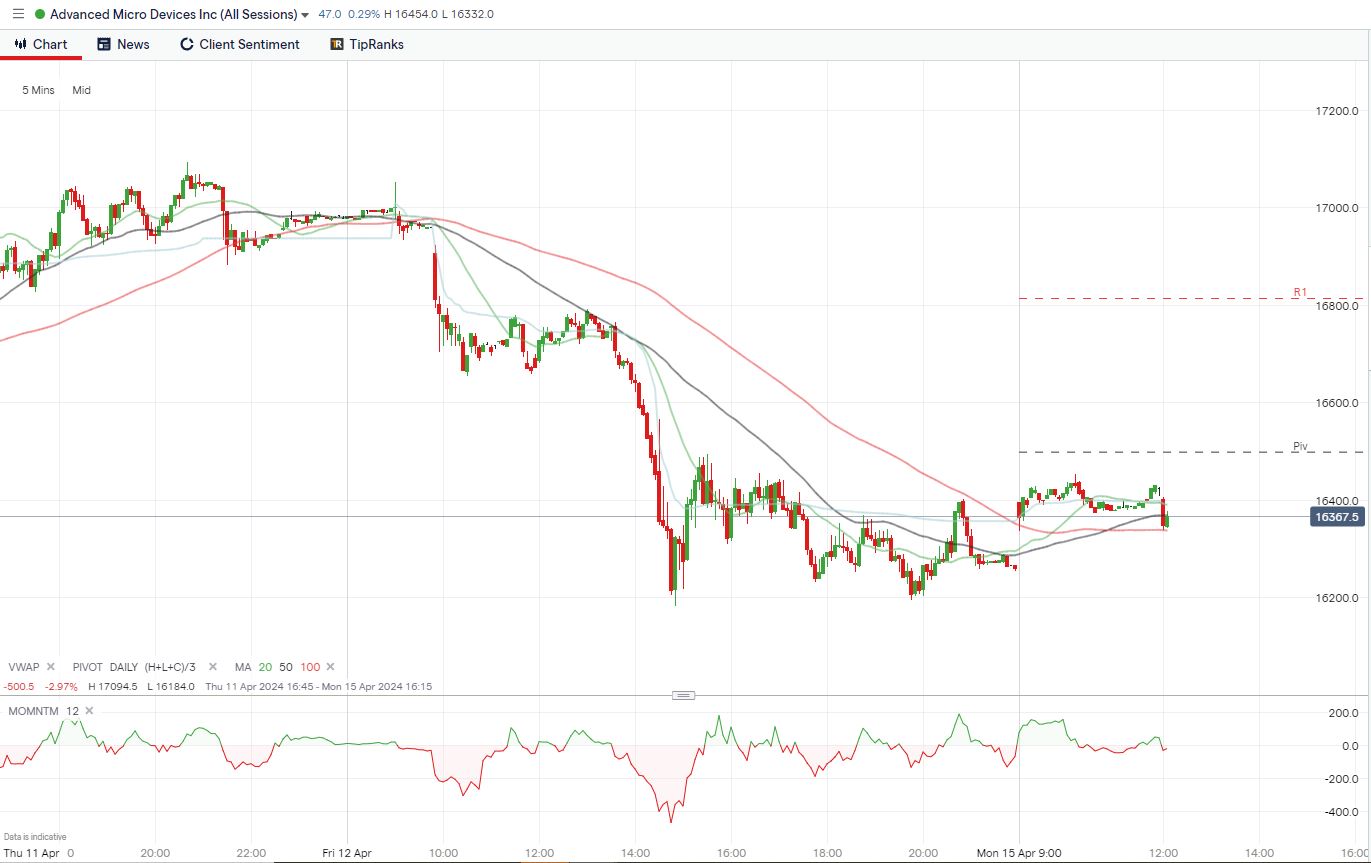Screen dimensions: 1371x863
Task: Click the R1 resistance line label
Action: click(1300, 292)
